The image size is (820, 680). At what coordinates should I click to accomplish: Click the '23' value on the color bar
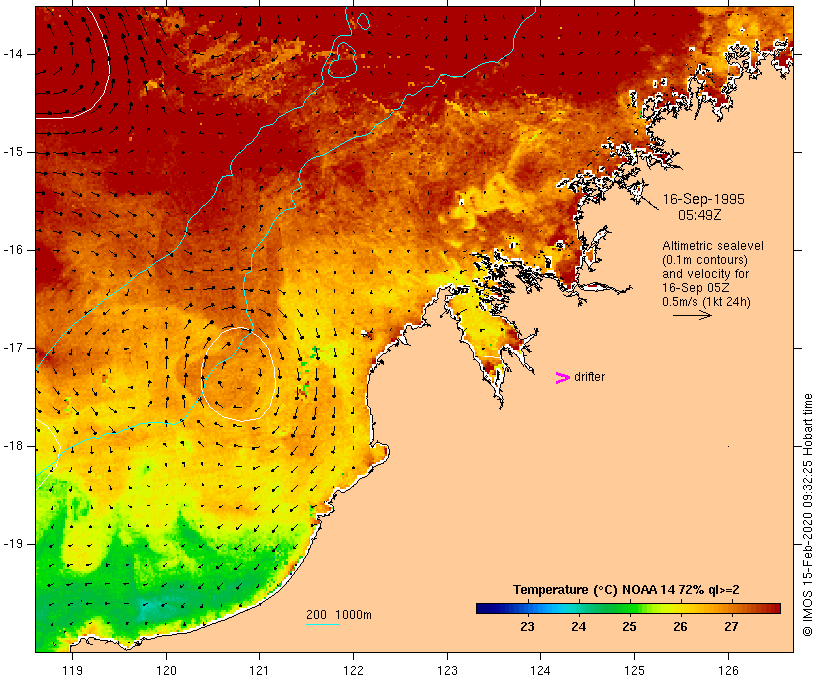[x=527, y=627]
